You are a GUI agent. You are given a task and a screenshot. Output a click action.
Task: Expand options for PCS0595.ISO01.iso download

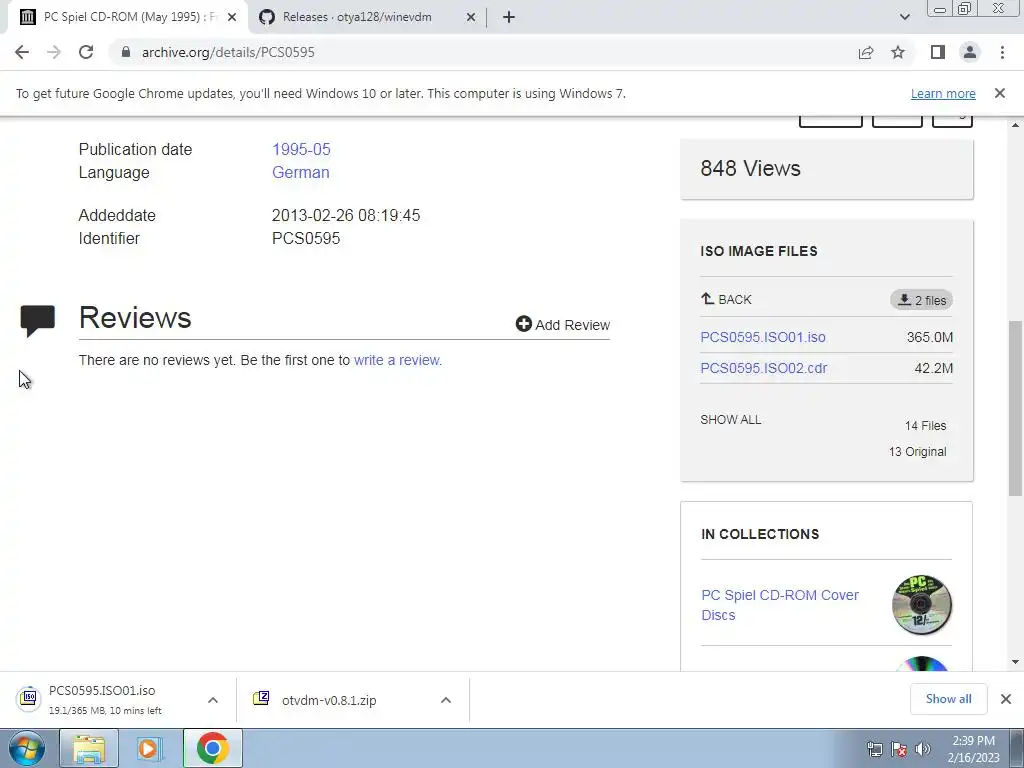pos(213,700)
